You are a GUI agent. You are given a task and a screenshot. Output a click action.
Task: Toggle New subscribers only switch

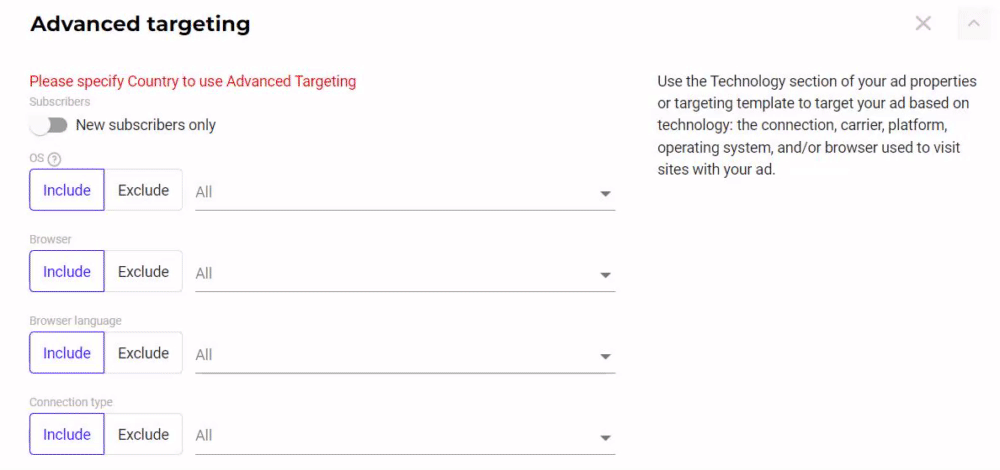tap(48, 125)
